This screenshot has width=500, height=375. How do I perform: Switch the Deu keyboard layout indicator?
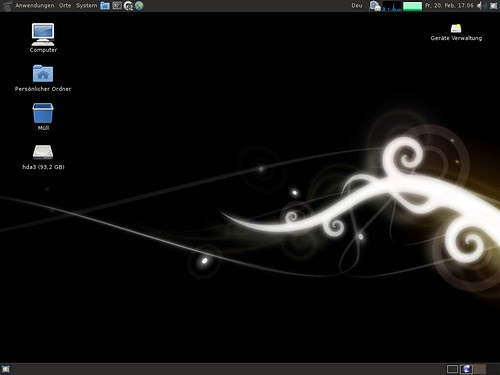coord(357,6)
